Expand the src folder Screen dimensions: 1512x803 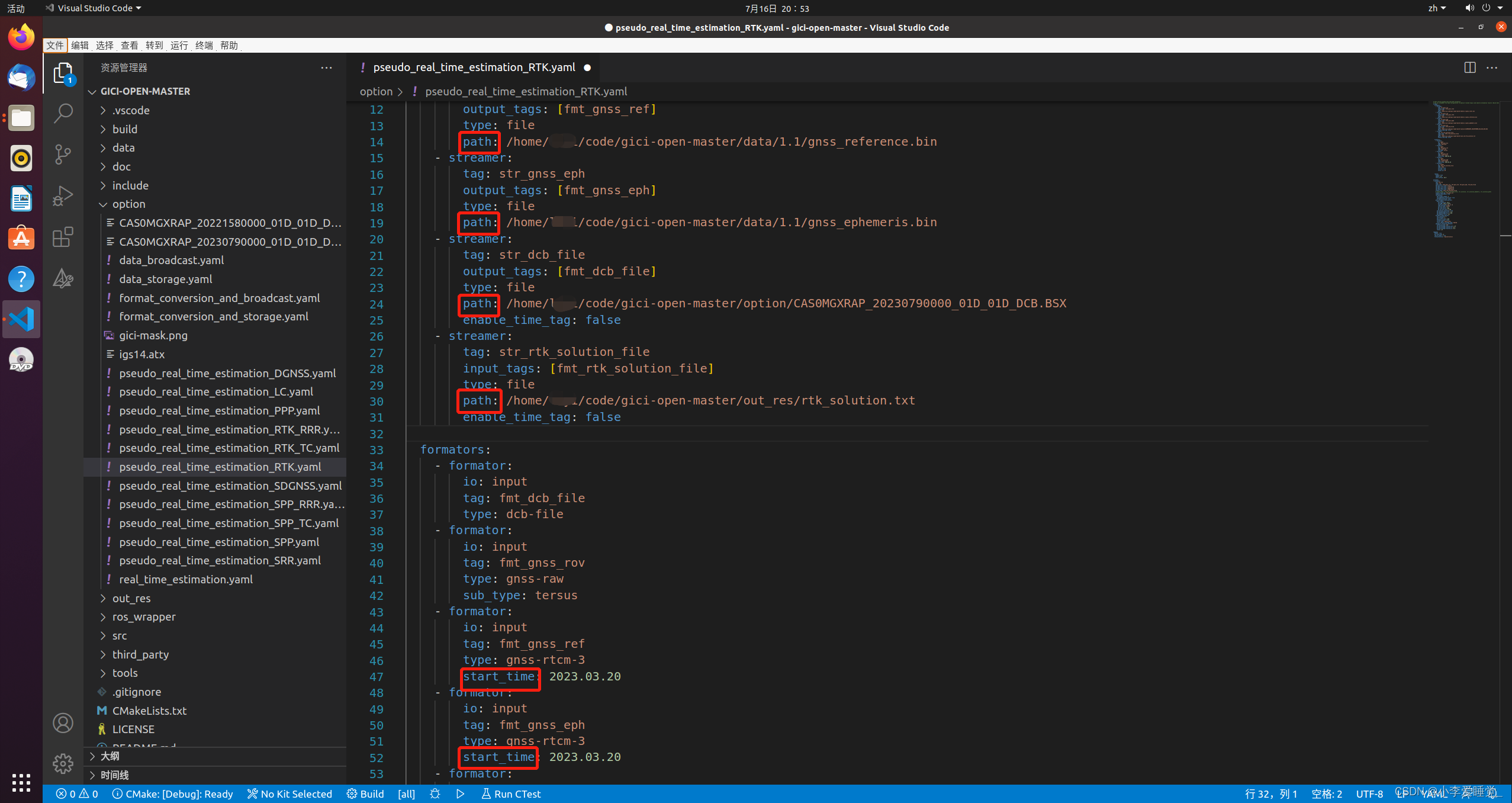coord(120,635)
